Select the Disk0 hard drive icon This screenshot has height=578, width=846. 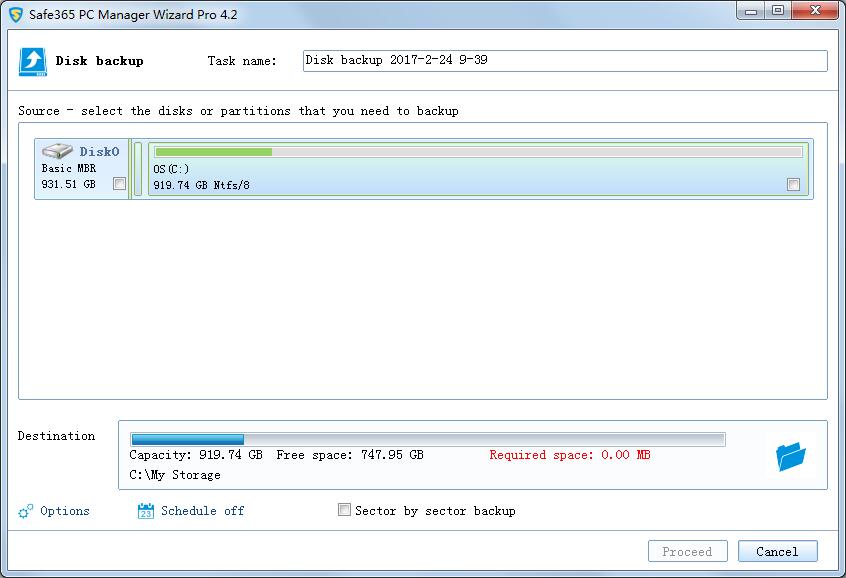[58, 152]
